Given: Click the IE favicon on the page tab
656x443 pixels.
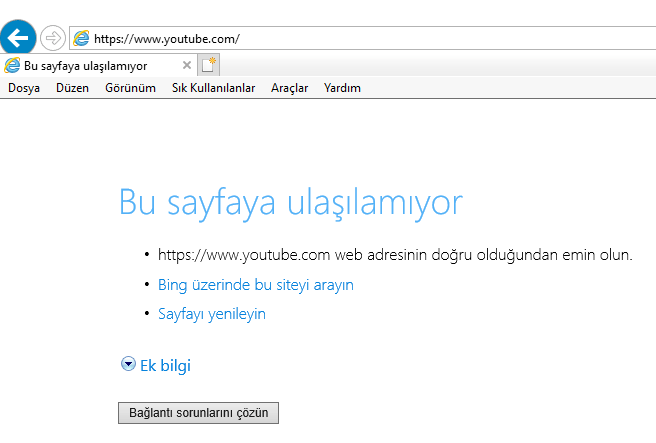Looking at the screenshot, I should 12,65.
